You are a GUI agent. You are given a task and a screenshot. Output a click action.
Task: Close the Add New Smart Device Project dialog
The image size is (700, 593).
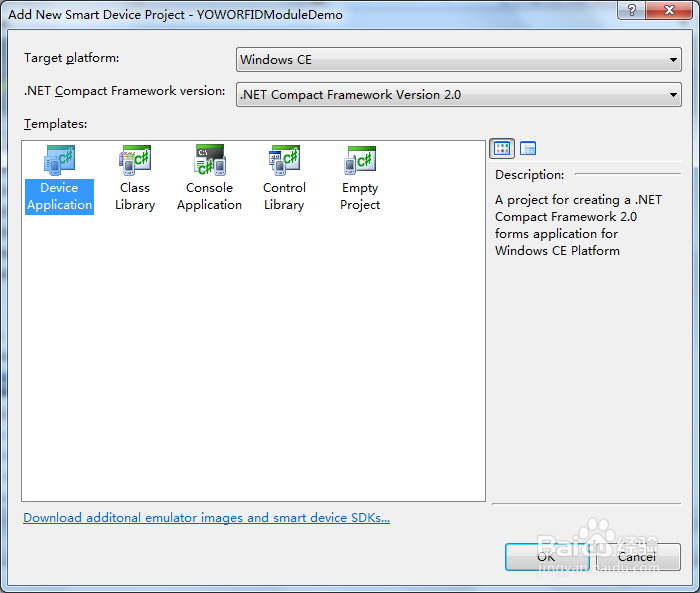click(669, 10)
